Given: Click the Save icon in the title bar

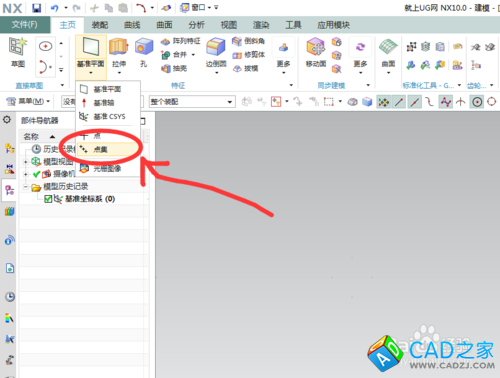Looking at the screenshot, I should (x=36, y=8).
